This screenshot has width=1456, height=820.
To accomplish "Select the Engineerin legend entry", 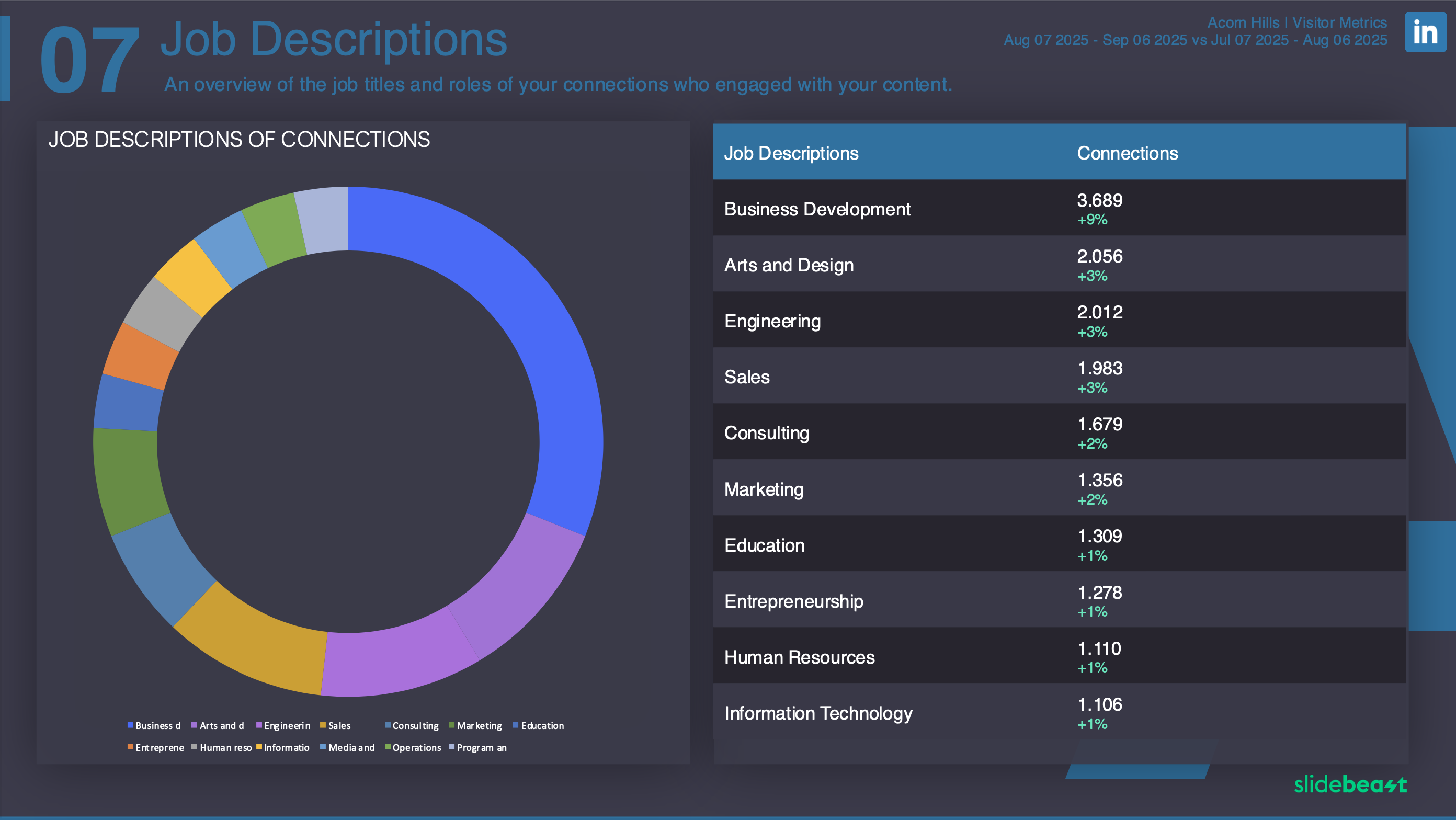I will click(x=283, y=726).
